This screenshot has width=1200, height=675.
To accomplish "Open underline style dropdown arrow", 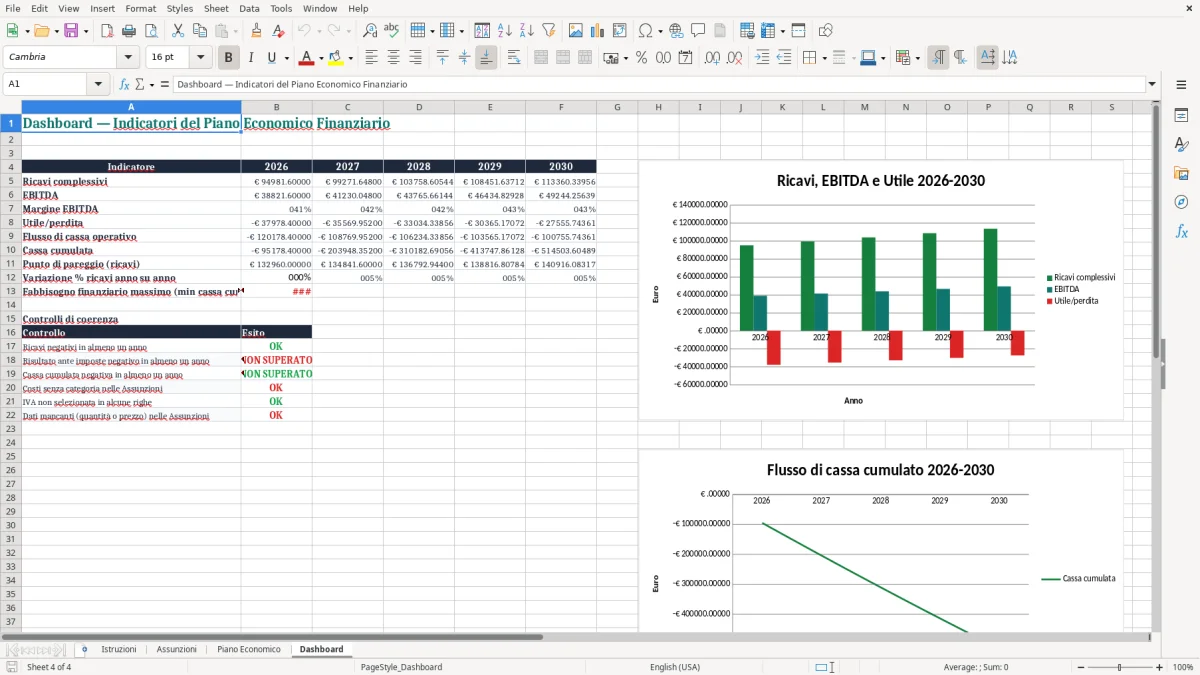I will 286,58.
